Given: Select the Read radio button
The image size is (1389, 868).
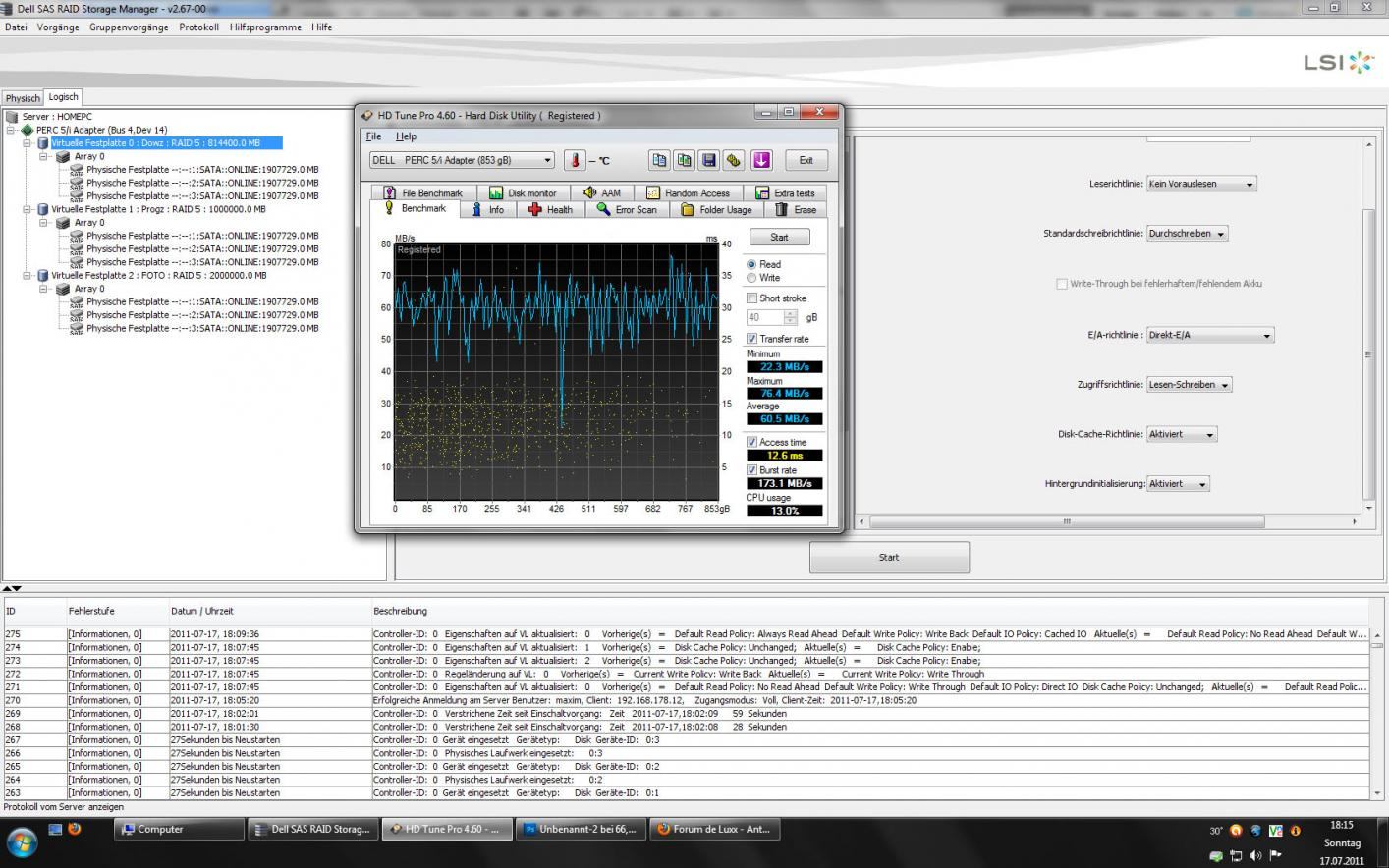Looking at the screenshot, I should [751, 264].
